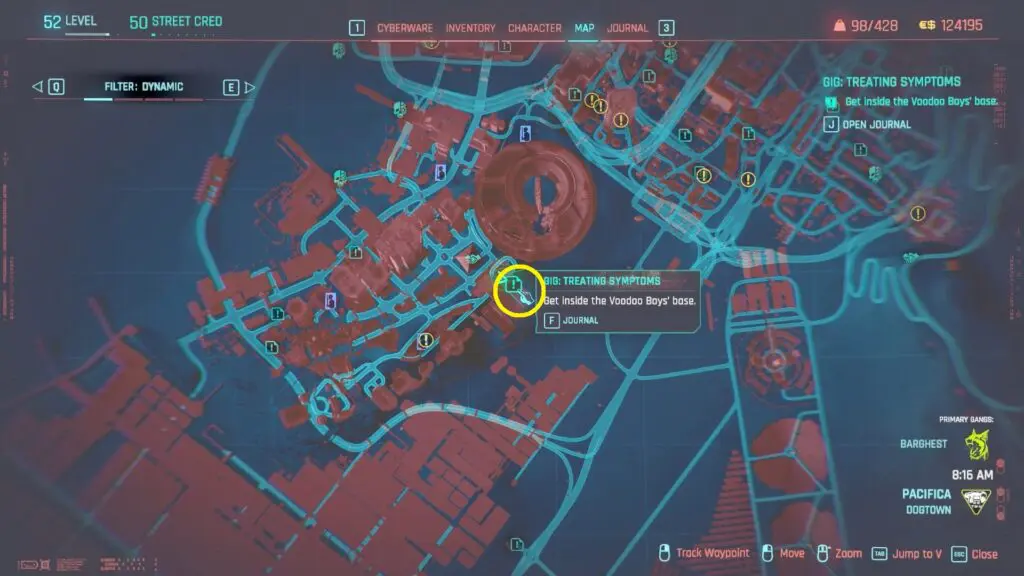The image size is (1024, 576).
Task: Select the quest marker below the gig tooltip street
Action: [x=426, y=341]
